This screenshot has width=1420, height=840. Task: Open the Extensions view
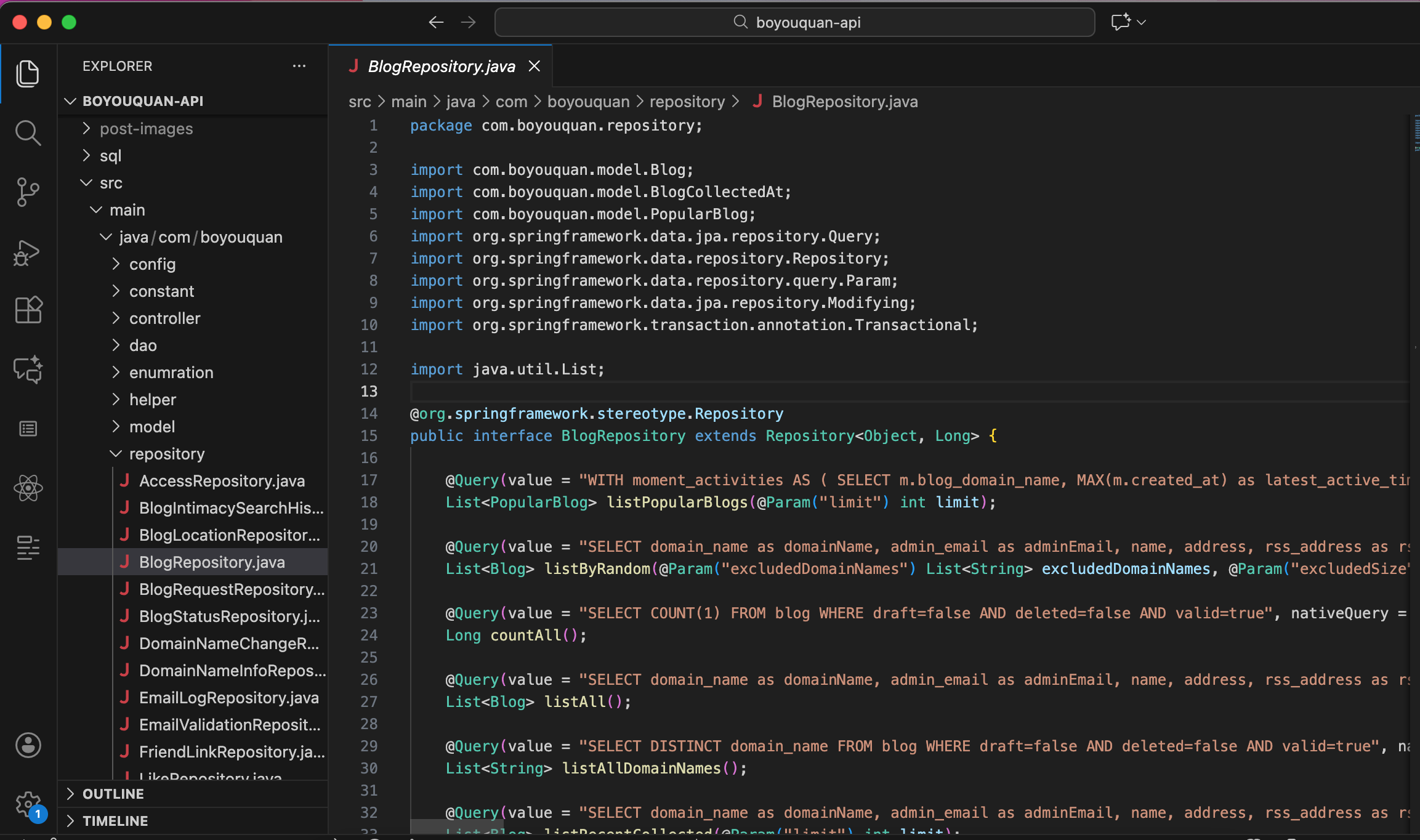click(28, 310)
